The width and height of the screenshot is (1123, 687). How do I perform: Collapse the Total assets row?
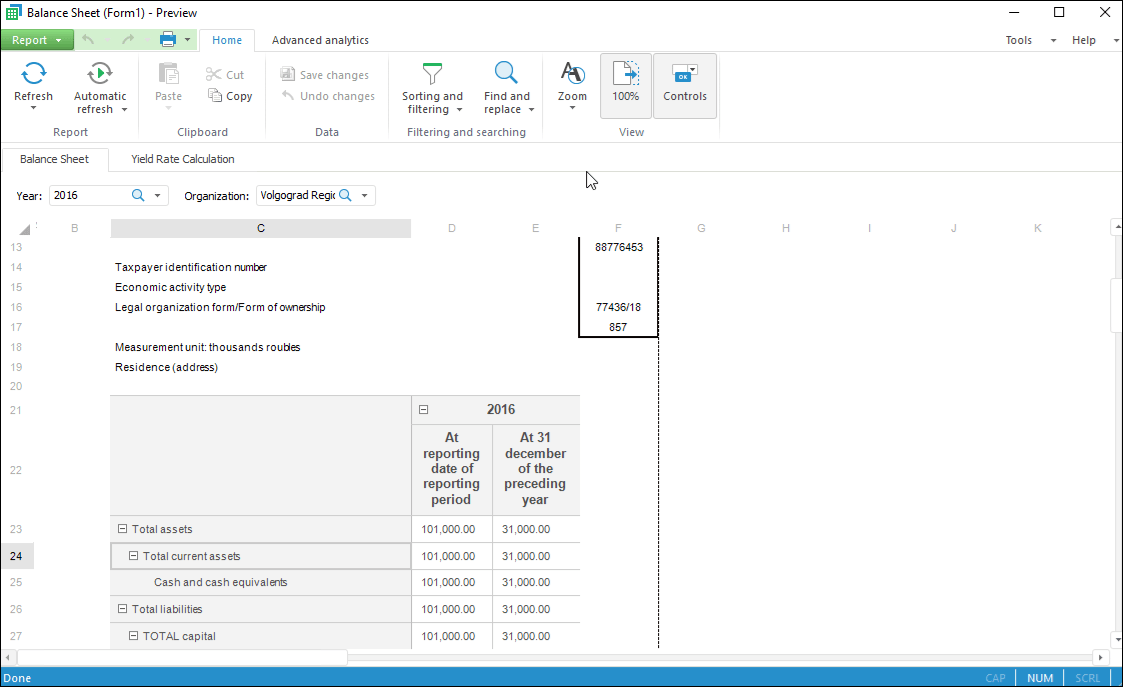(123, 529)
